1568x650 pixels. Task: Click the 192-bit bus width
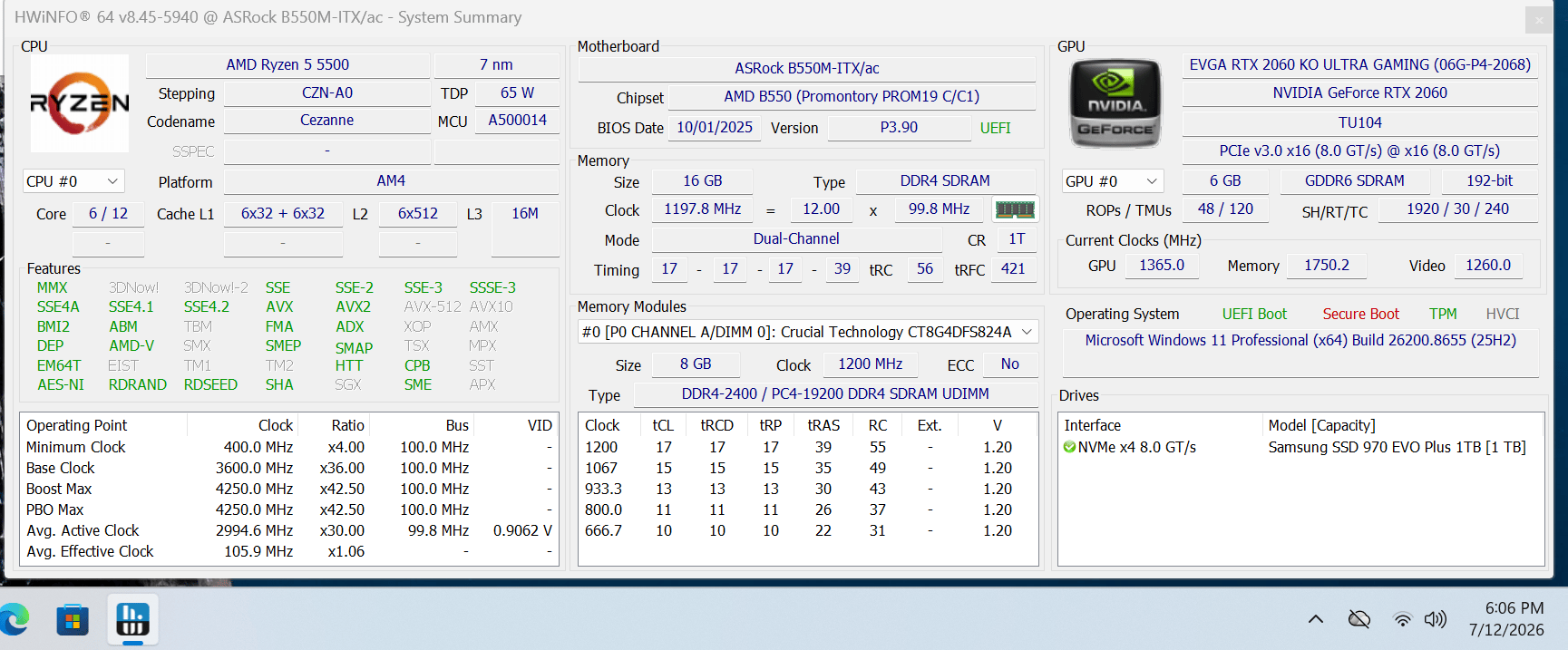pos(1489,181)
